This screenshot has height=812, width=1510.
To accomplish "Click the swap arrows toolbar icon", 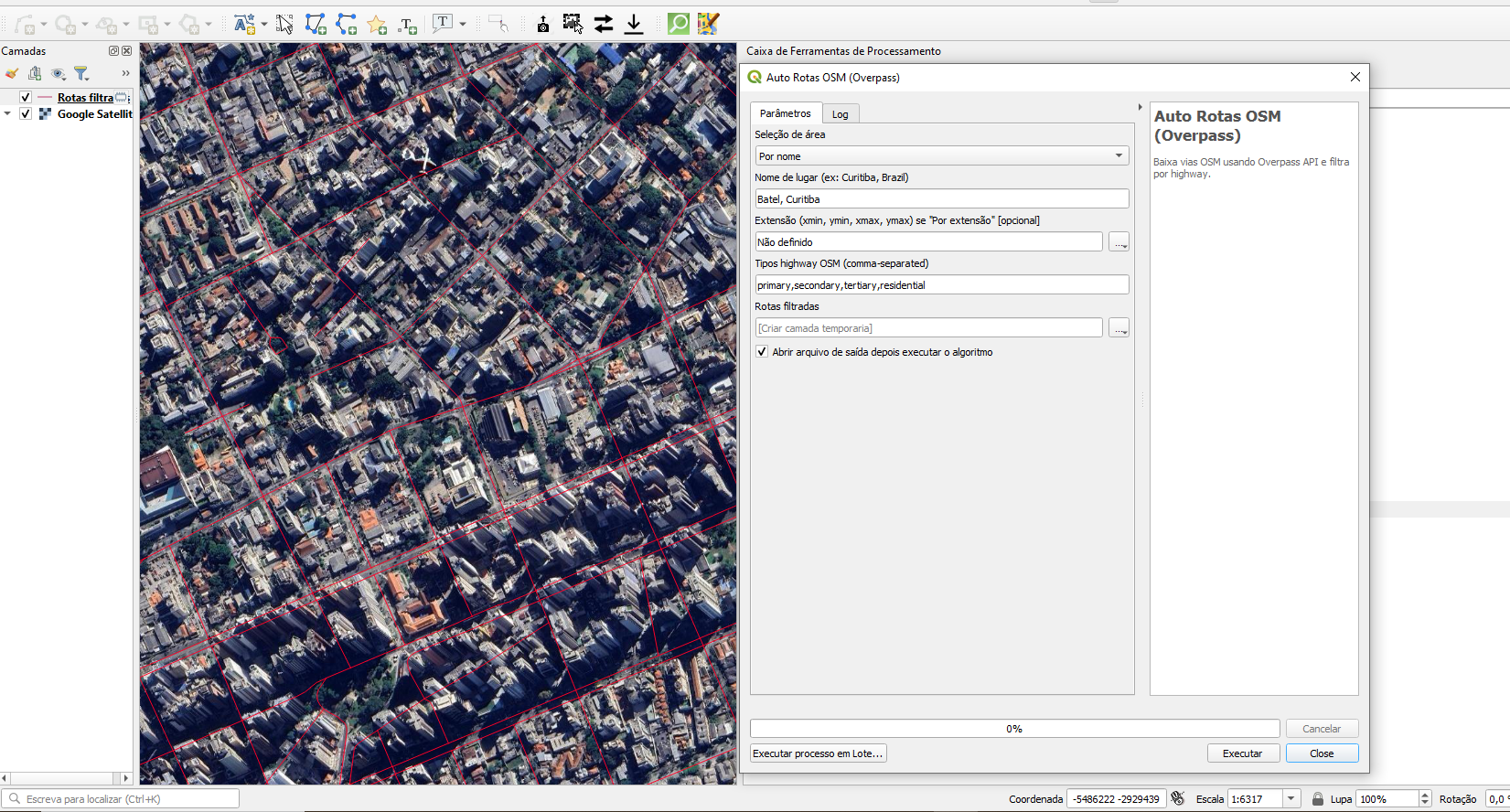I will click(x=604, y=25).
